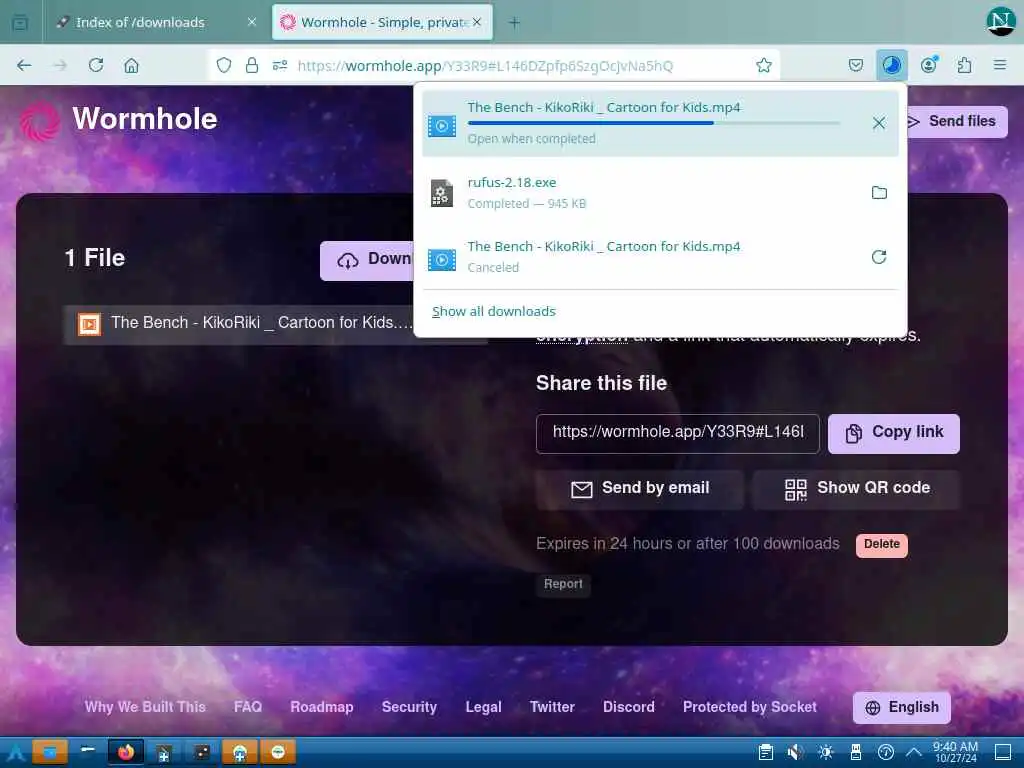
Task: Close the Index of /downloads tab
Action: click(251, 23)
